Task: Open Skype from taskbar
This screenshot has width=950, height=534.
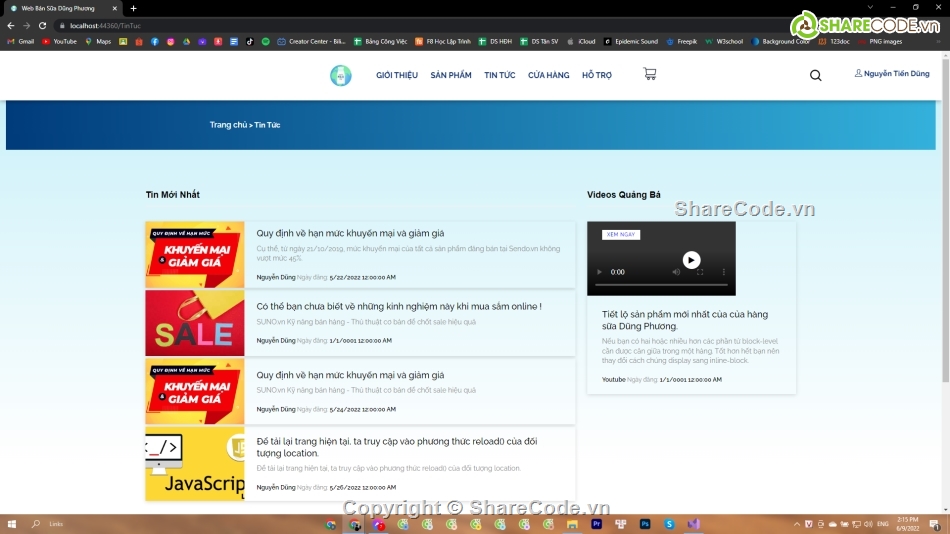Action: tap(669, 524)
